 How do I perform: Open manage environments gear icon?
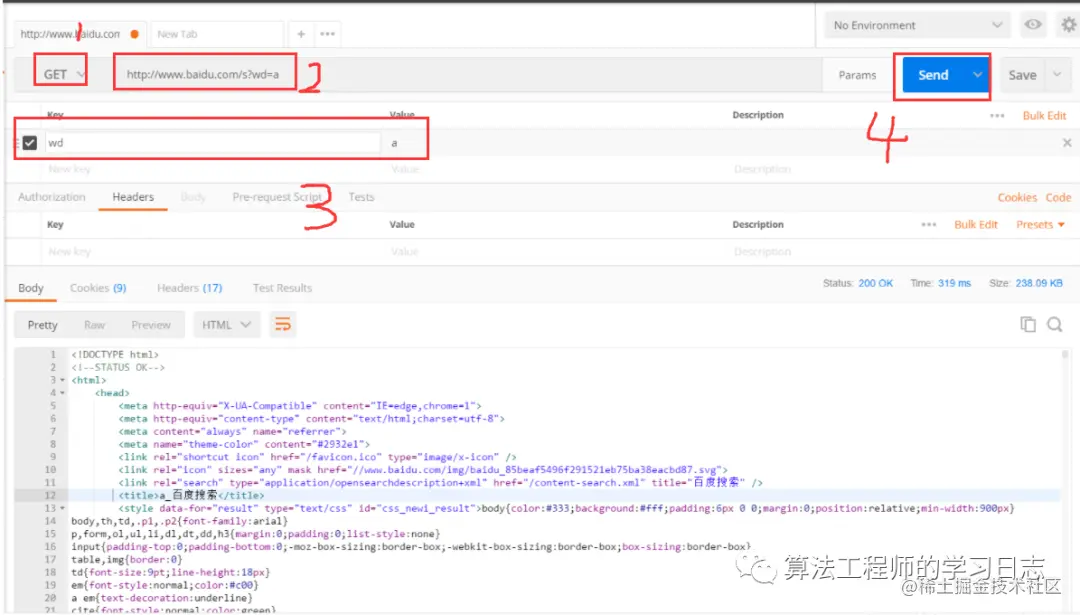(1068, 25)
